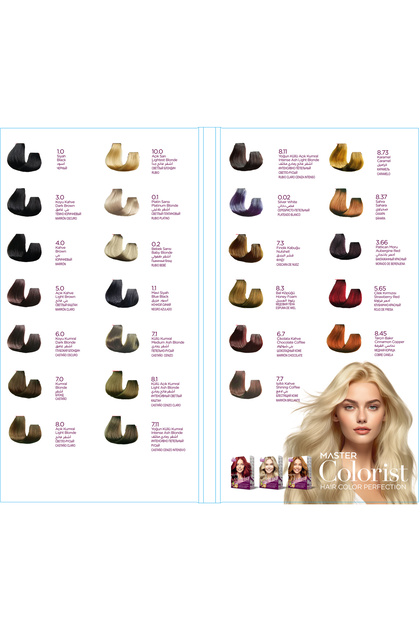Select the 6.7 Chocolate Coffee hair swatch
The width and height of the screenshot is (420, 630).
pos(246,339)
